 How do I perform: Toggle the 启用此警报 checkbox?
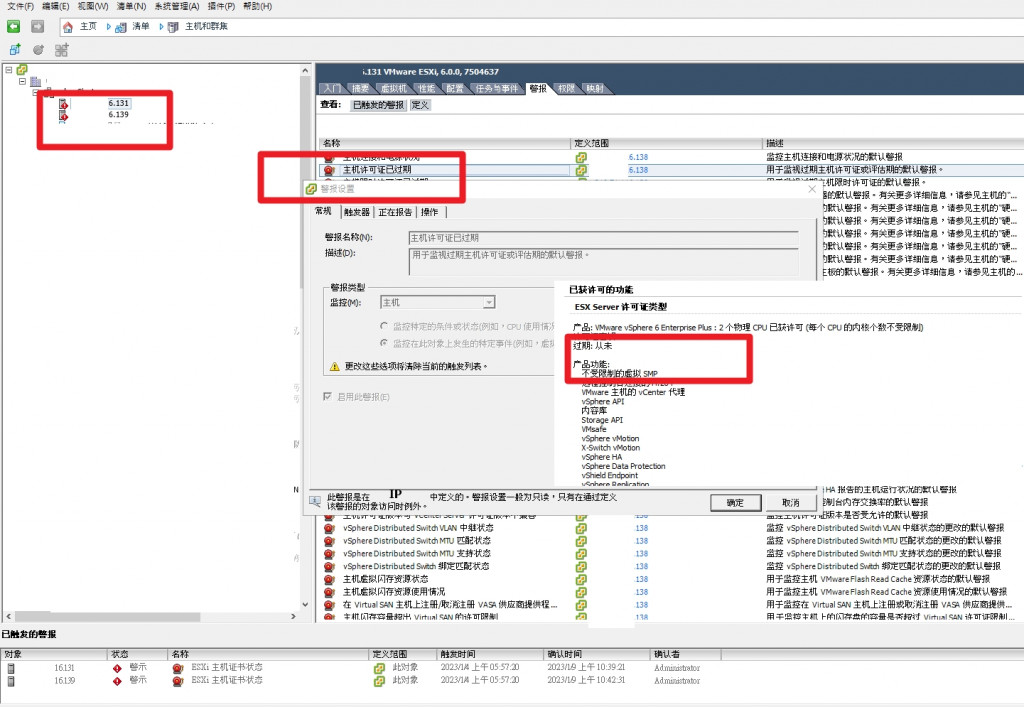click(328, 396)
